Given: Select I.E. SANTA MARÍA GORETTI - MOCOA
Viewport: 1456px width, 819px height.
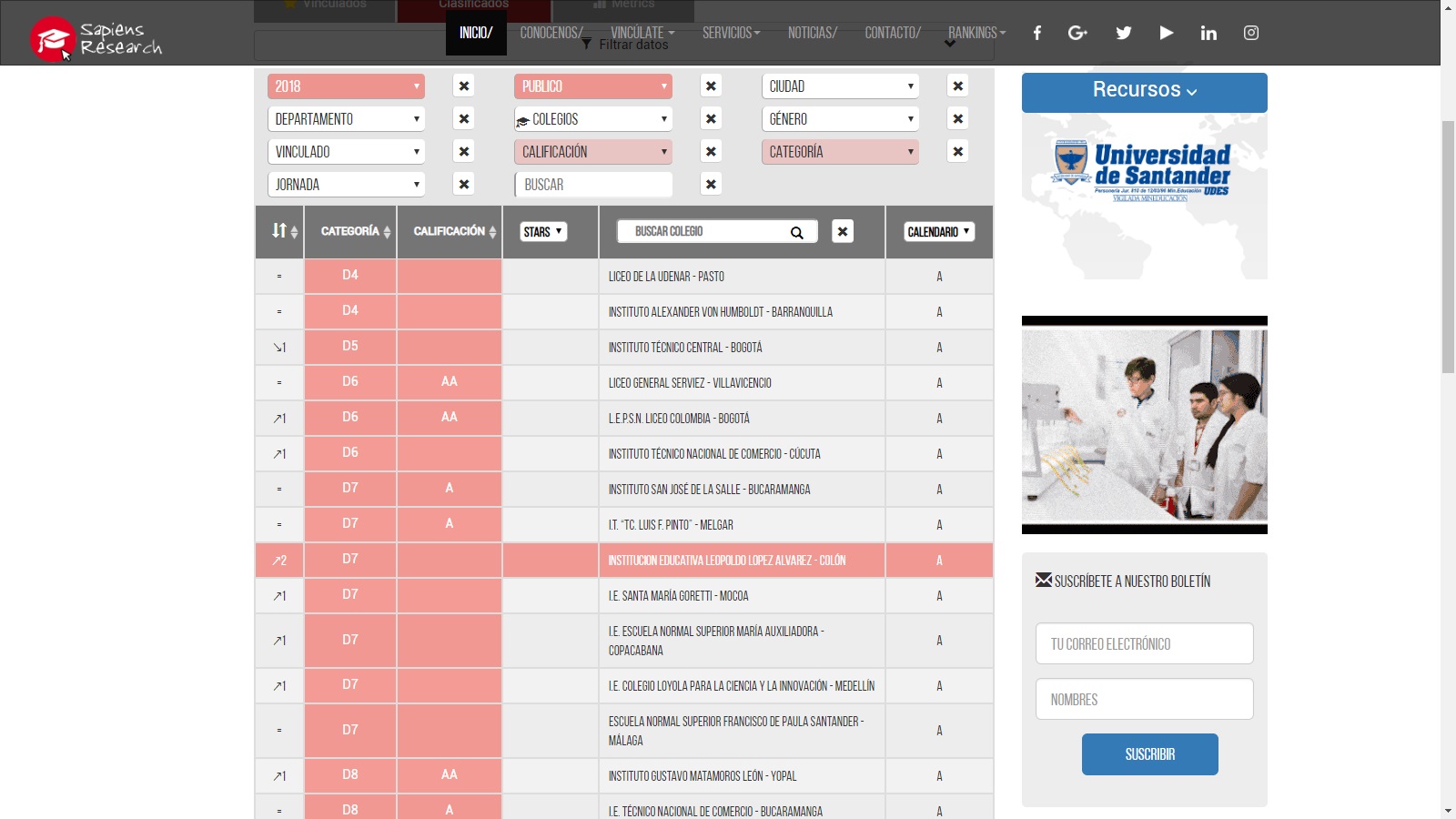Looking at the screenshot, I should [x=678, y=596].
